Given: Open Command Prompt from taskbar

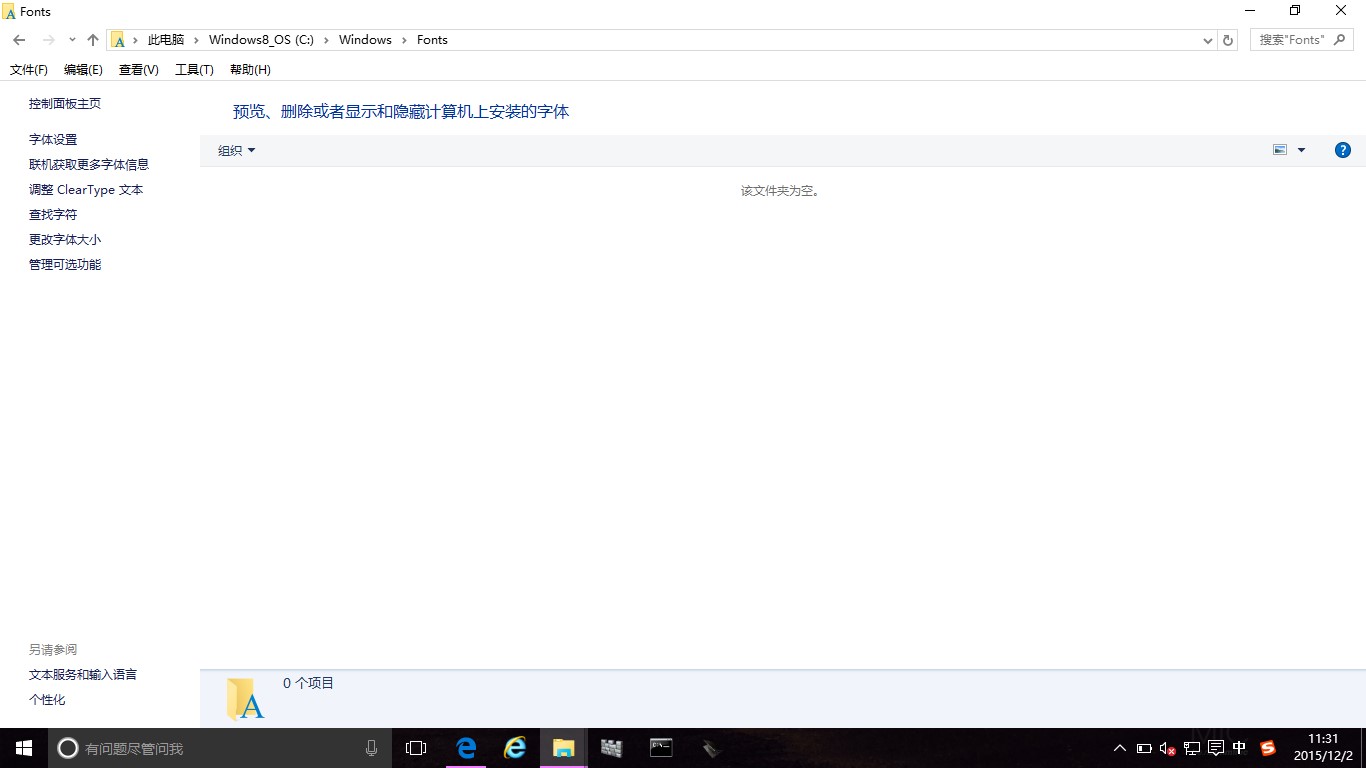Looking at the screenshot, I should pos(661,748).
